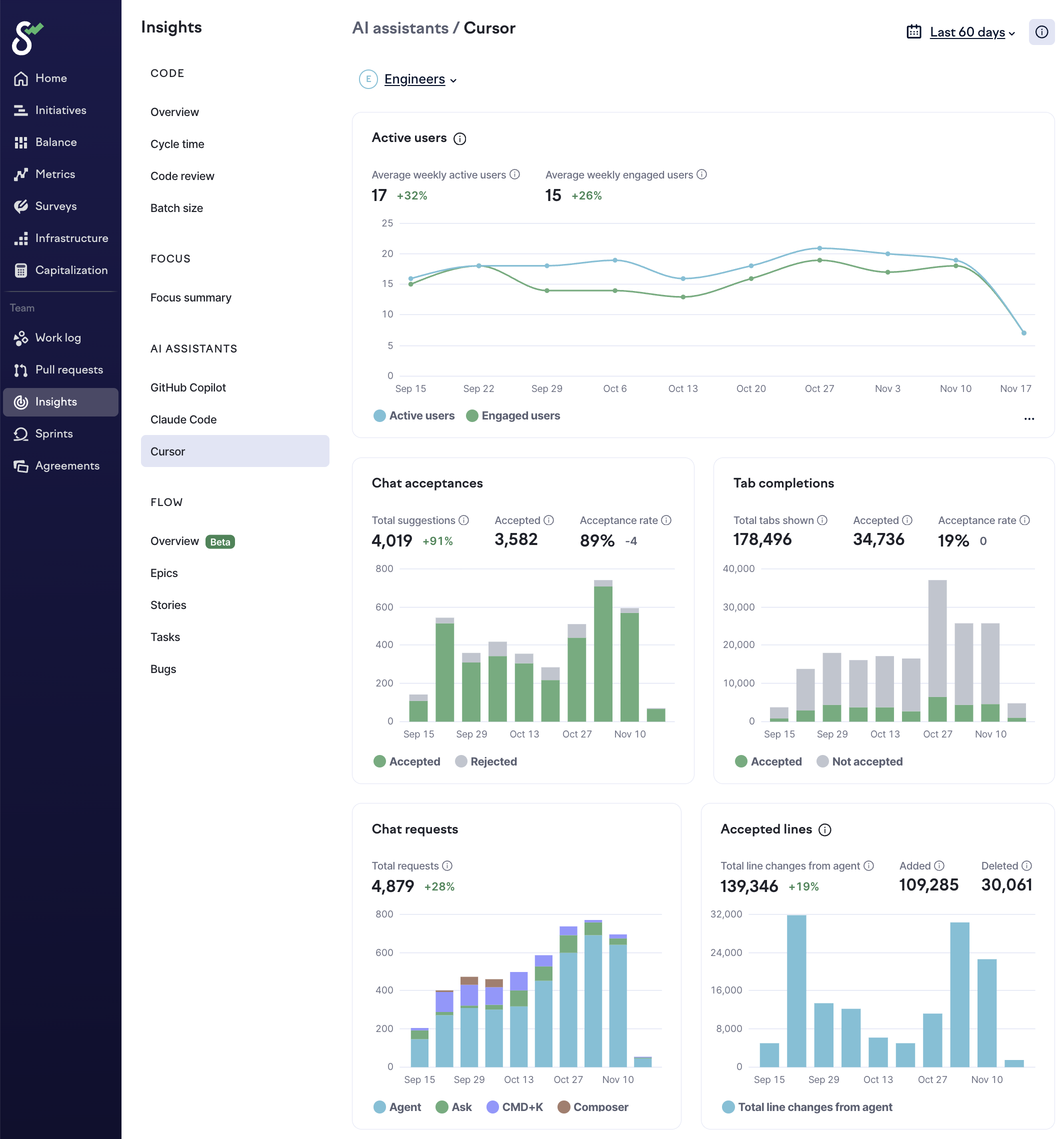This screenshot has height=1139, width=1064.
Task: Click calendar icon next to date range
Action: pyautogui.click(x=913, y=32)
